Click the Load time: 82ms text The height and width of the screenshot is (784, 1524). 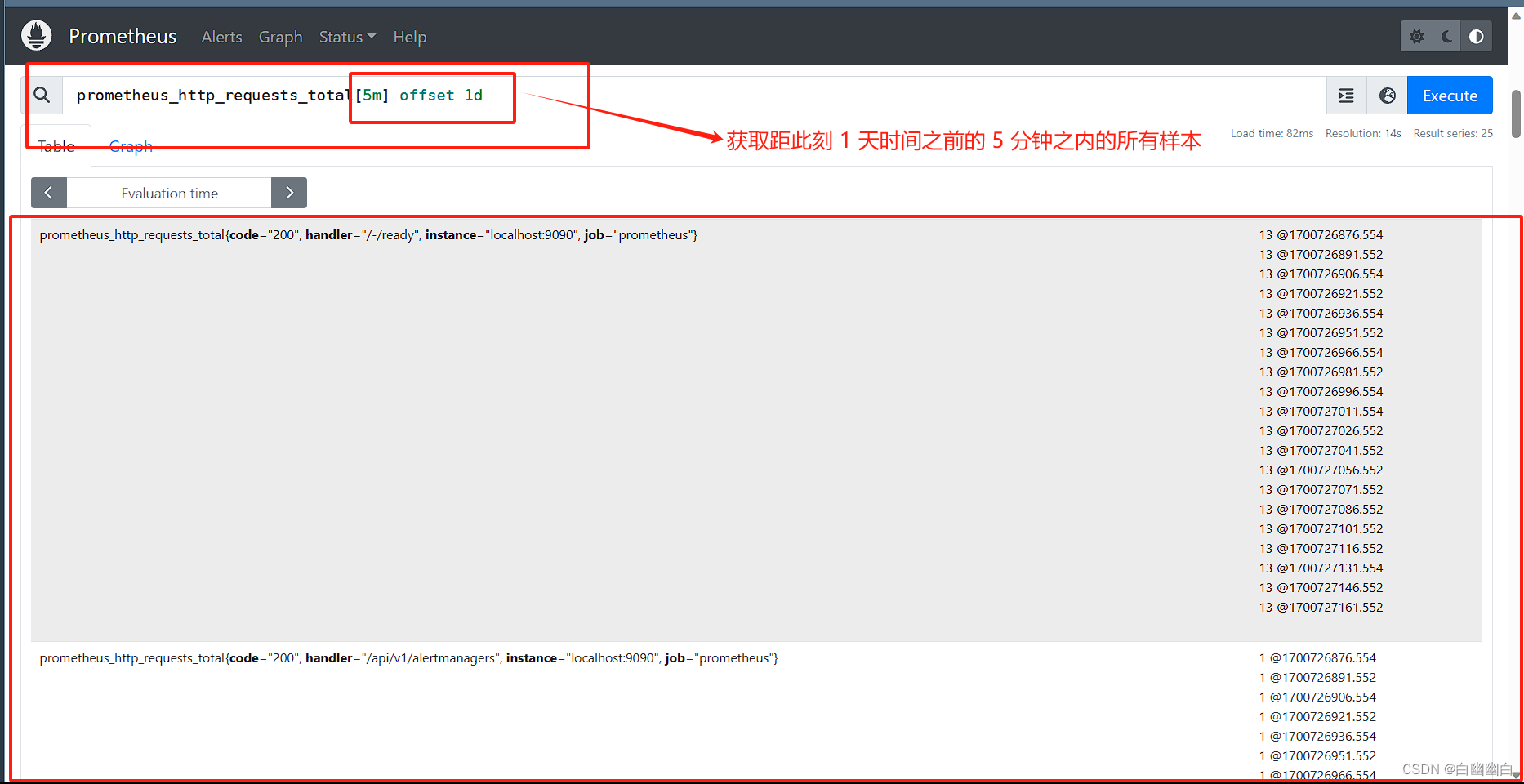[x=1272, y=133]
